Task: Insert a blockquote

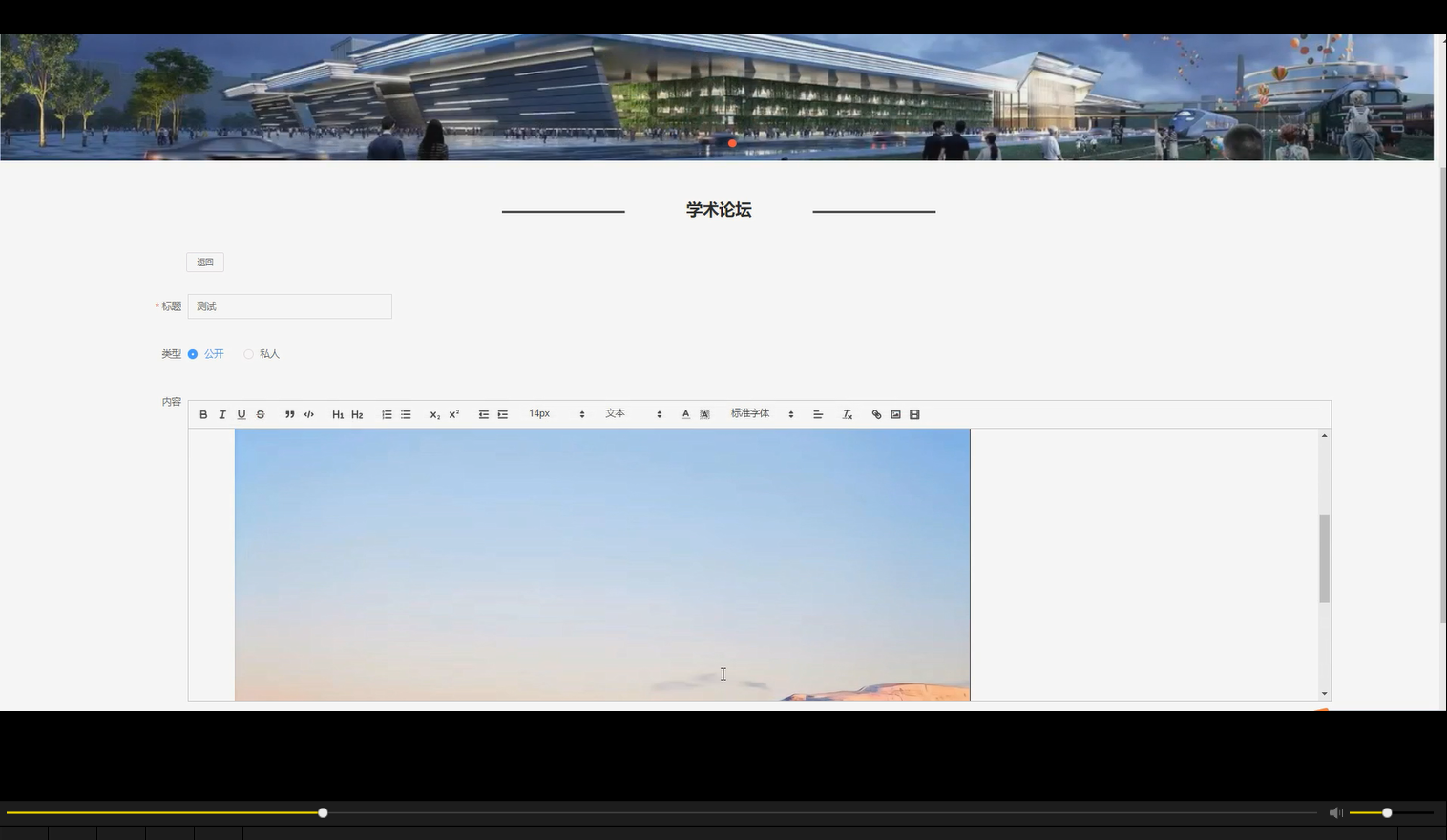Action: pyautogui.click(x=289, y=413)
